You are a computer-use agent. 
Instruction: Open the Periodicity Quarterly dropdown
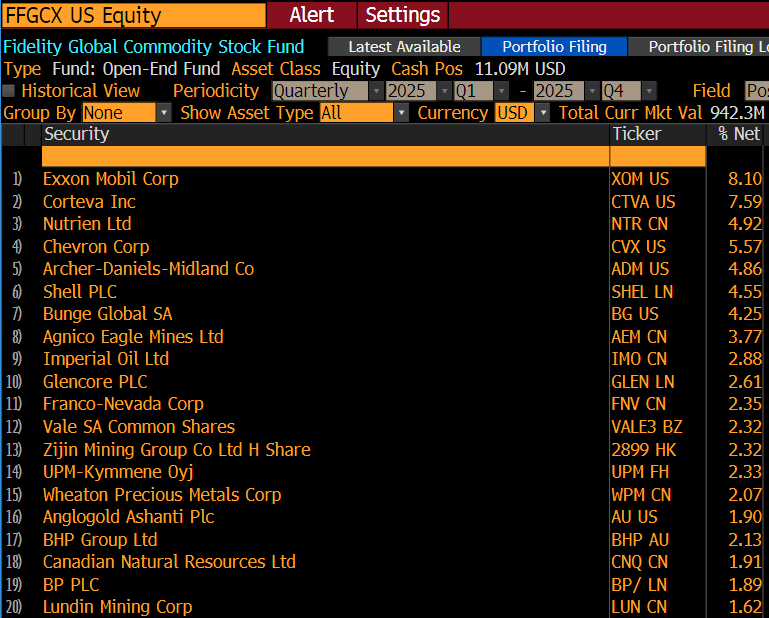click(x=327, y=91)
